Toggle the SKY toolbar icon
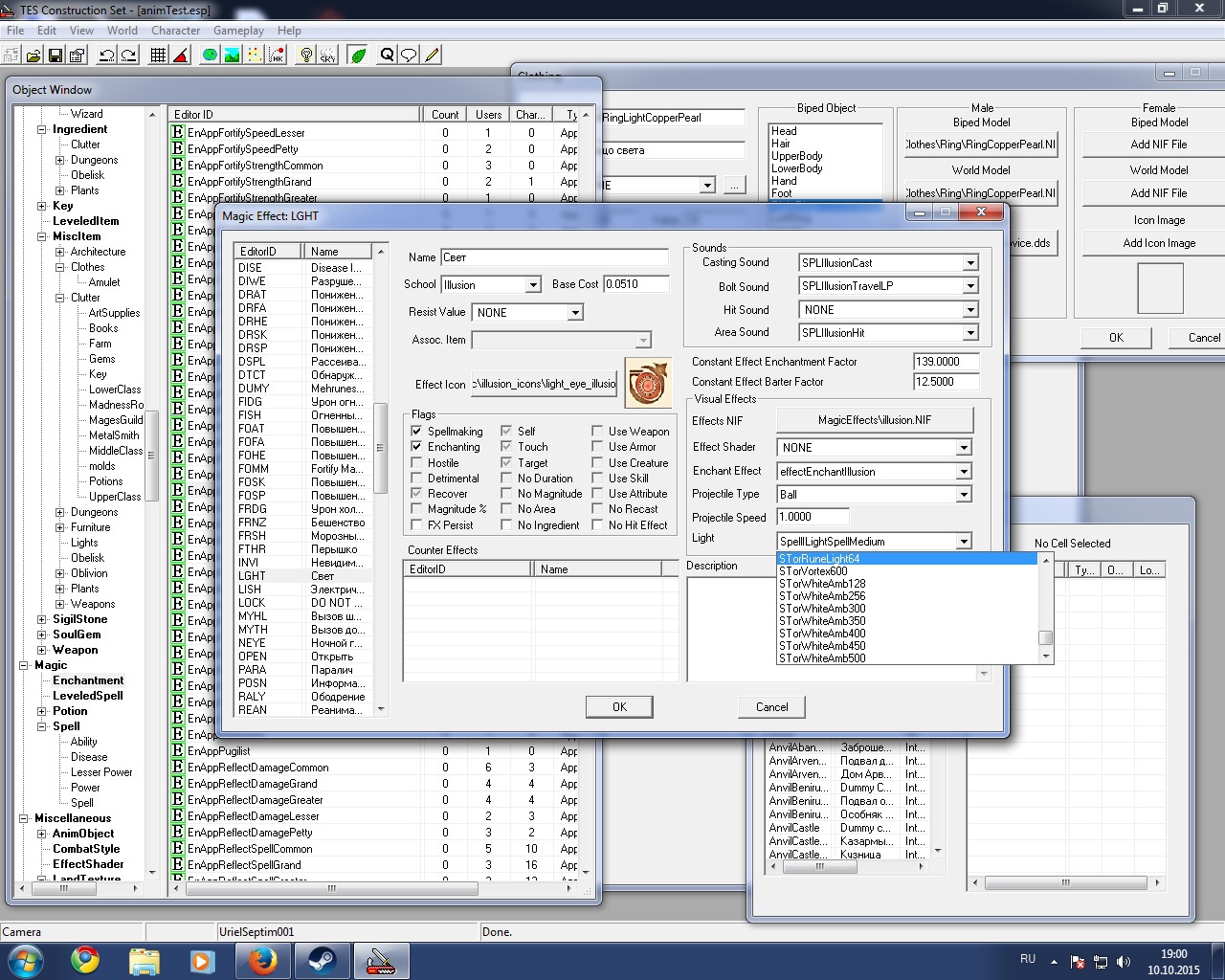Viewport: 1225px width, 980px height. click(328, 56)
